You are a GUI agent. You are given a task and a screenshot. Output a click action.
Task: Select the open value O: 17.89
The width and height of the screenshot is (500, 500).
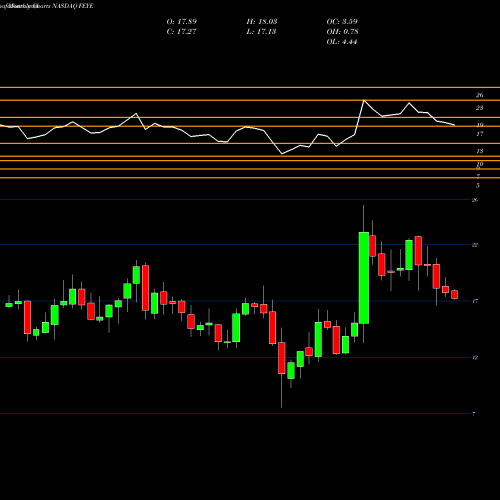pos(182,22)
